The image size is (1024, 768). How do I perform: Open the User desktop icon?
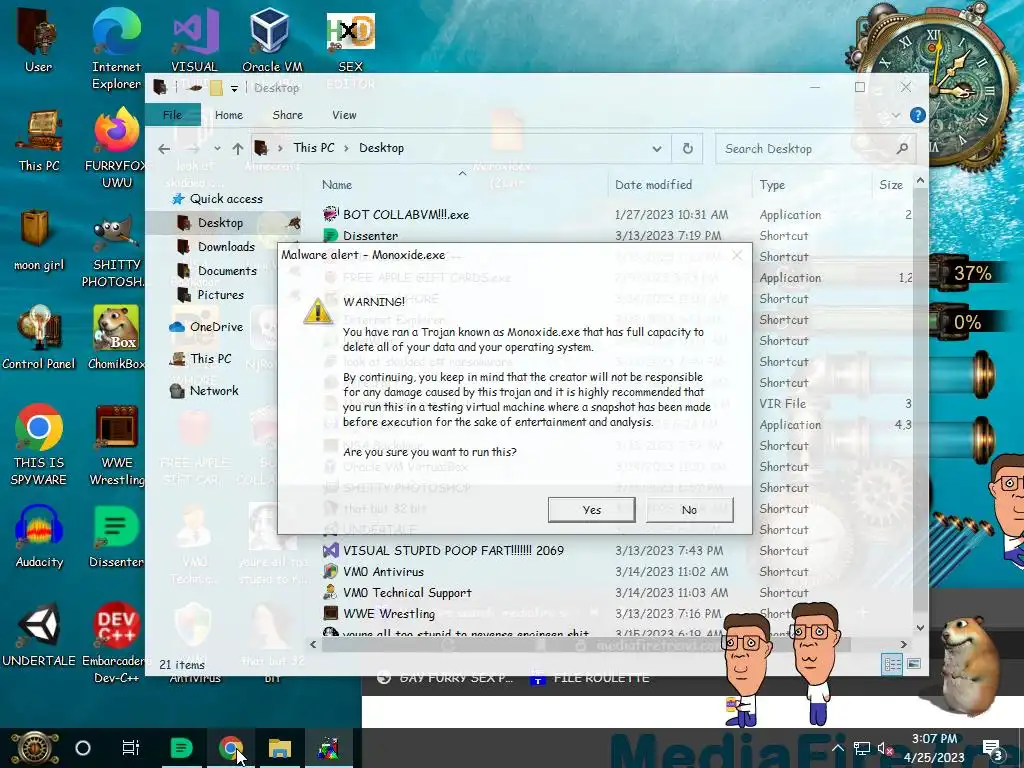39,39
